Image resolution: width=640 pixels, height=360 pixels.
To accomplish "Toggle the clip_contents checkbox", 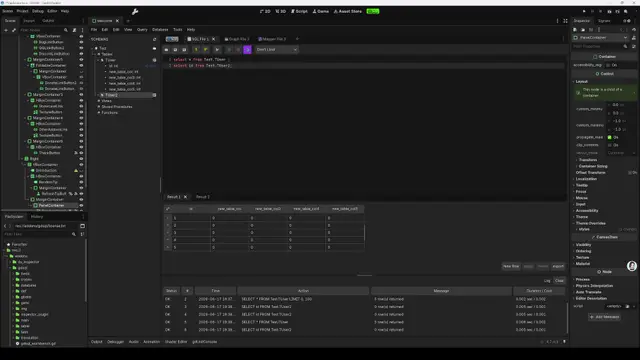I will 610,145.
